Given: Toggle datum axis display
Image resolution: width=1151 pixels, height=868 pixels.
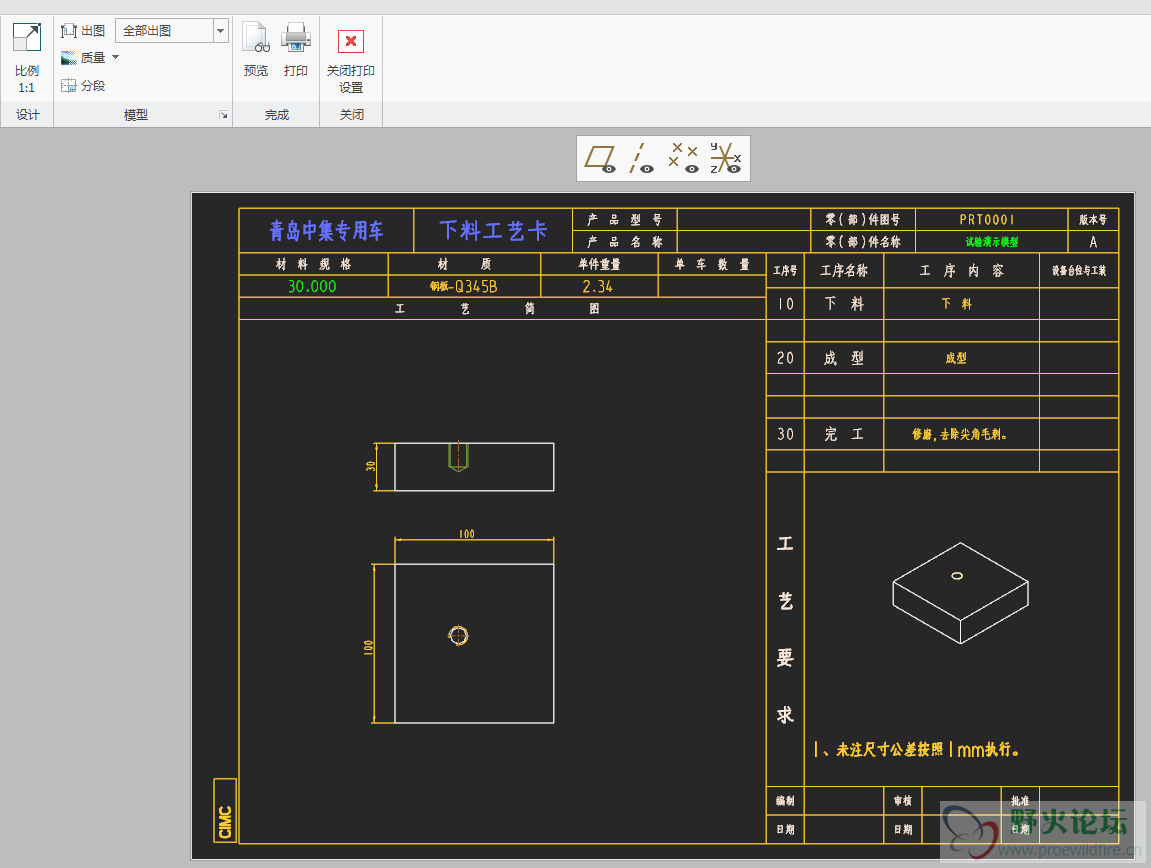Looking at the screenshot, I should [641, 159].
